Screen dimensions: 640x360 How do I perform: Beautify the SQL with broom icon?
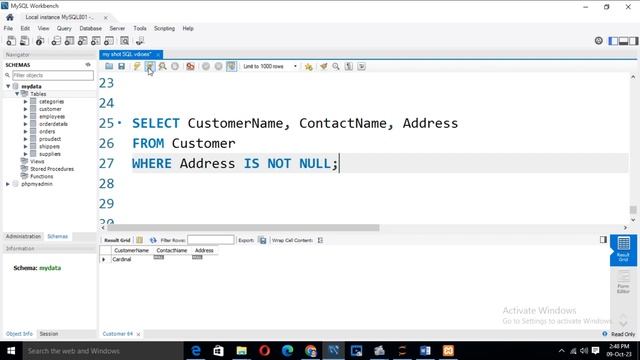click(x=324, y=66)
